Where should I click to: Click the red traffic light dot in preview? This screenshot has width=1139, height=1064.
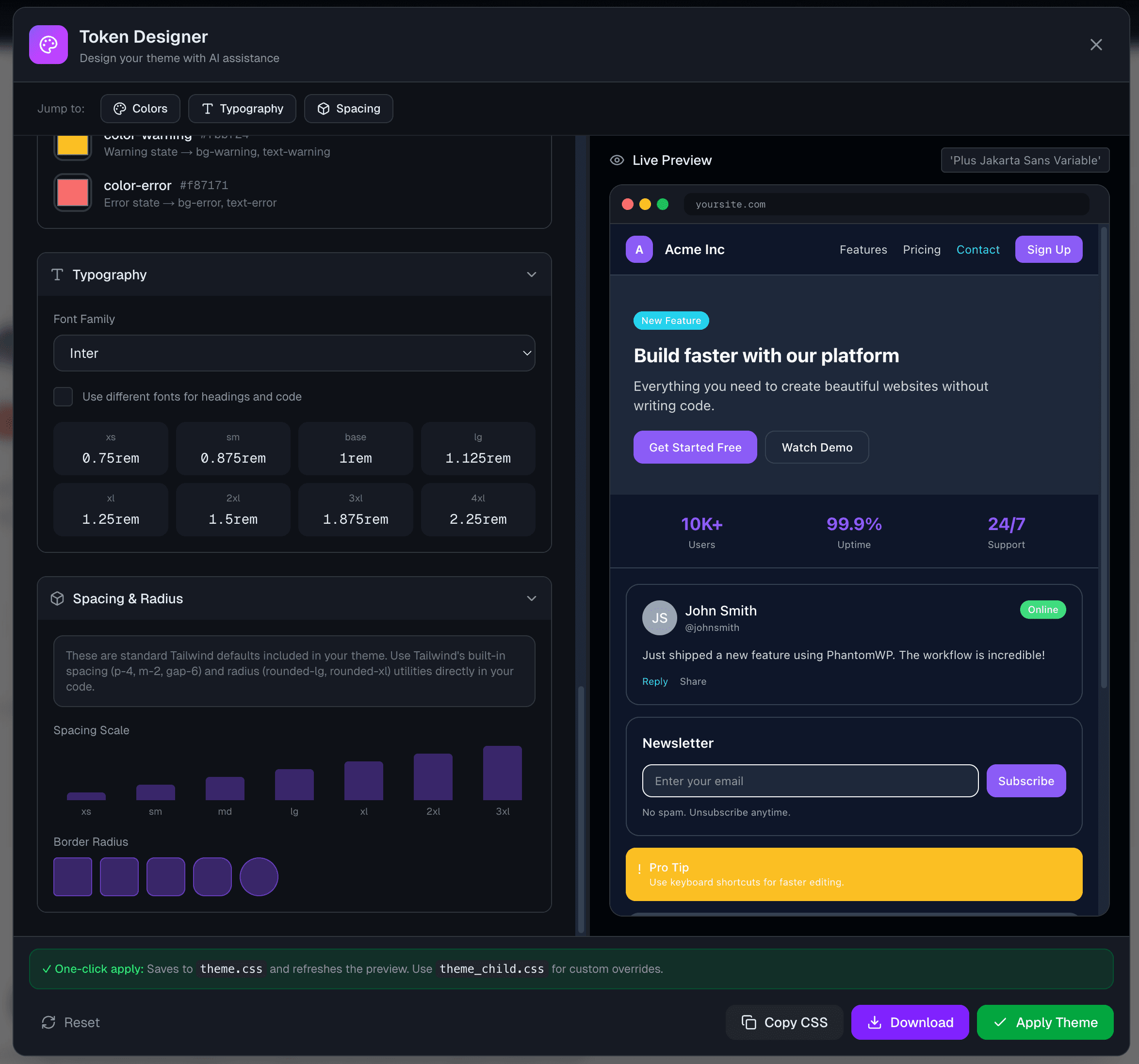pyautogui.click(x=627, y=205)
